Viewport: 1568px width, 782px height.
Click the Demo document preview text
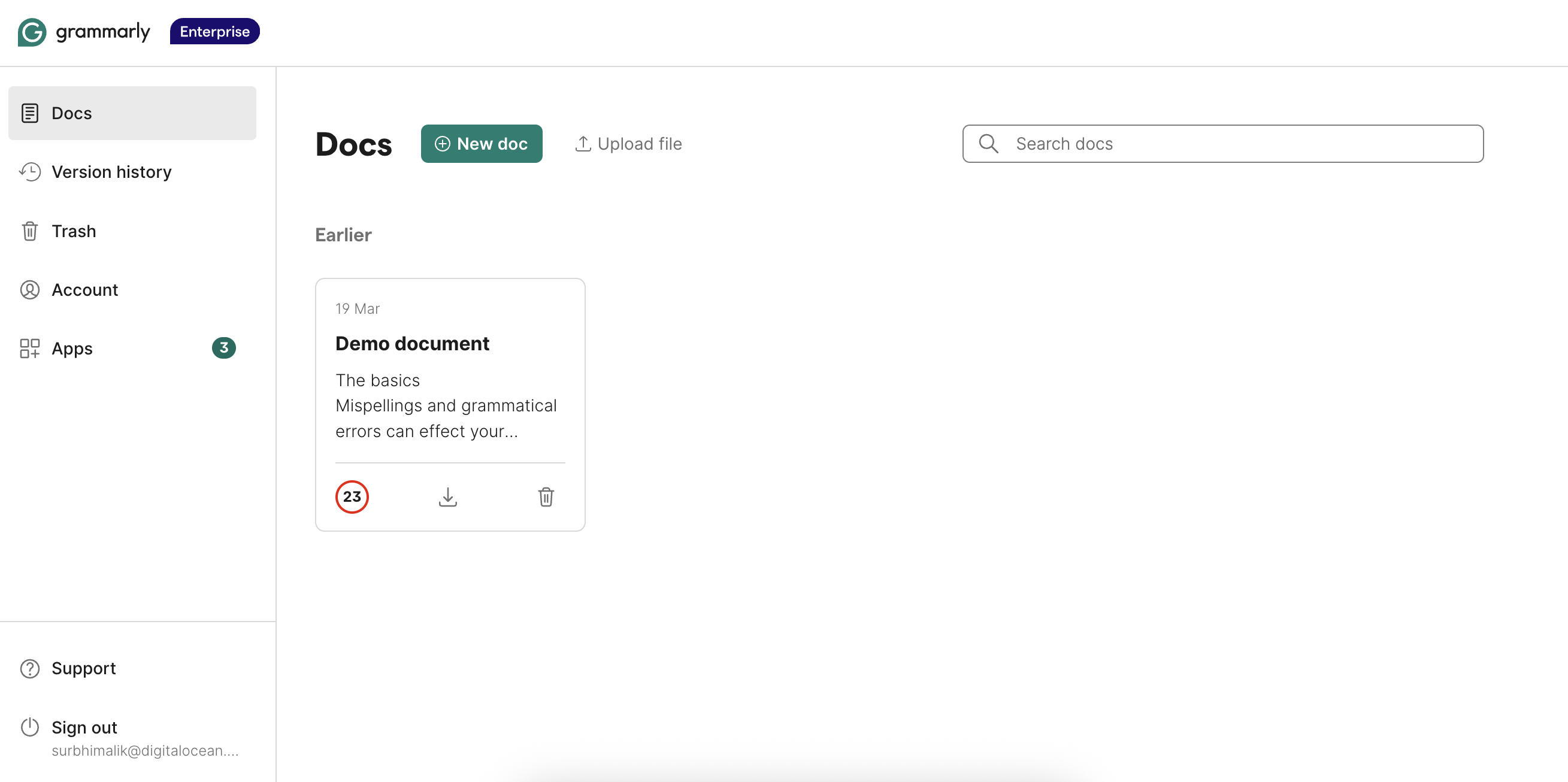[x=446, y=406]
